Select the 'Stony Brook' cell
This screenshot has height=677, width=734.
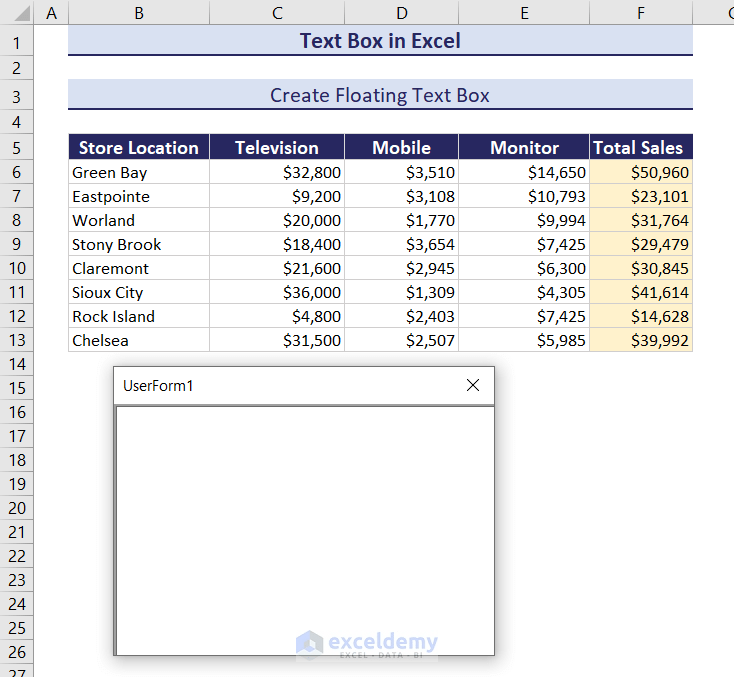pos(139,244)
